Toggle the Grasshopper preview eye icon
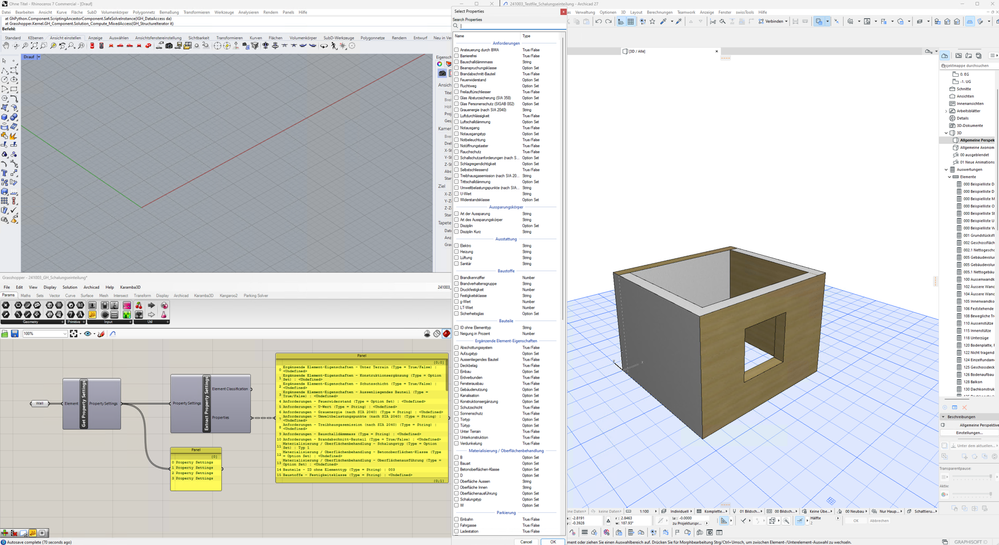Viewport: 999px width, 545px height. point(87,334)
